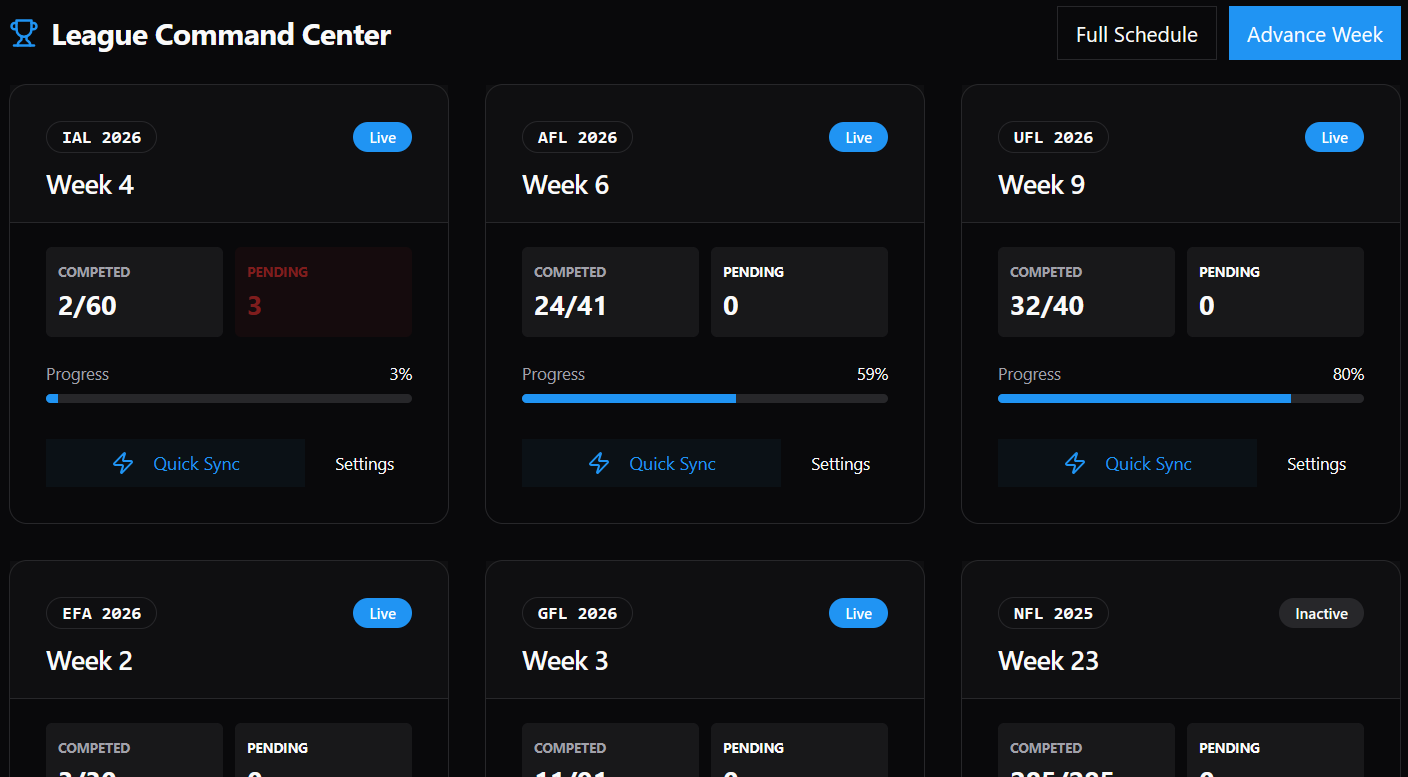The height and width of the screenshot is (777, 1408).
Task: Open Settings for IAL 2026
Action: [x=365, y=463]
